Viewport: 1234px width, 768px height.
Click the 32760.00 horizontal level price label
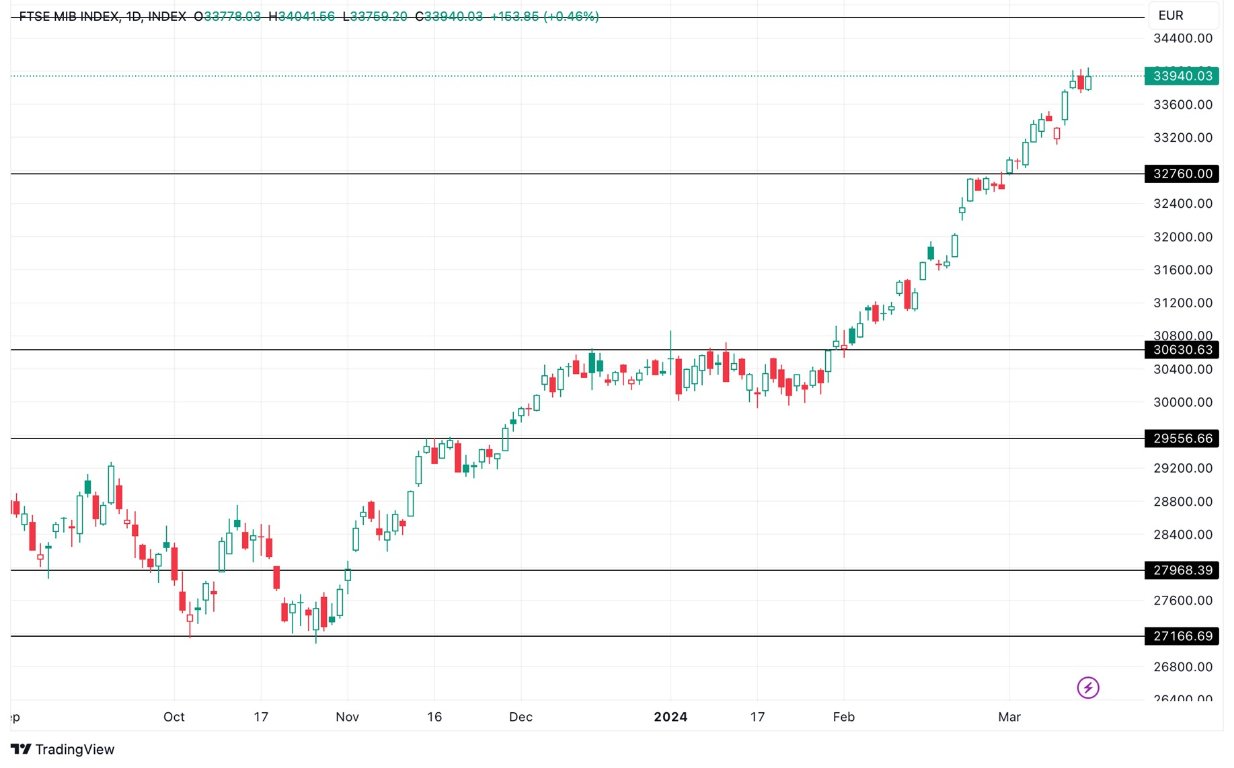(1181, 173)
